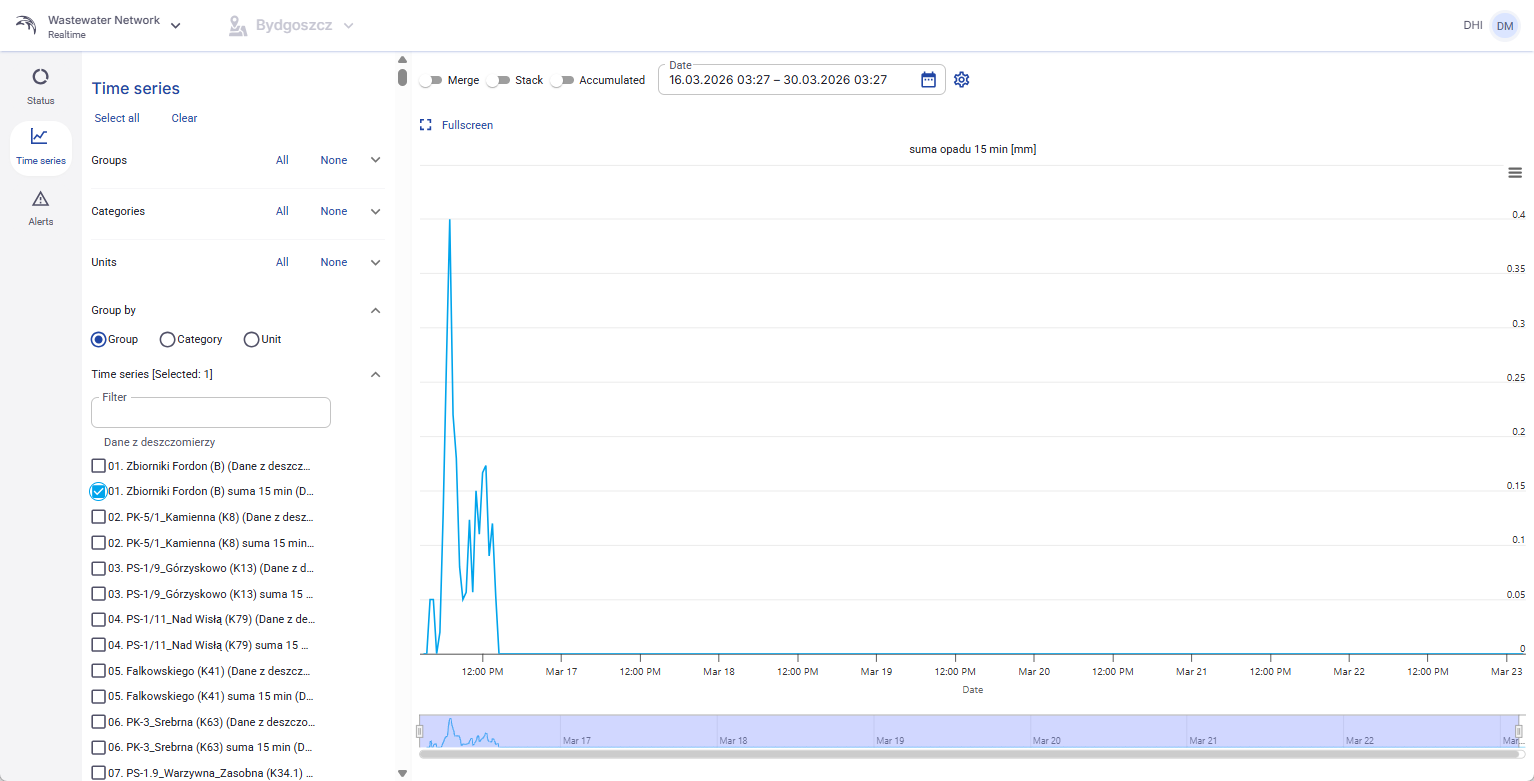
Task: Click the Bydgoszcz map location icon
Action: [x=237, y=26]
